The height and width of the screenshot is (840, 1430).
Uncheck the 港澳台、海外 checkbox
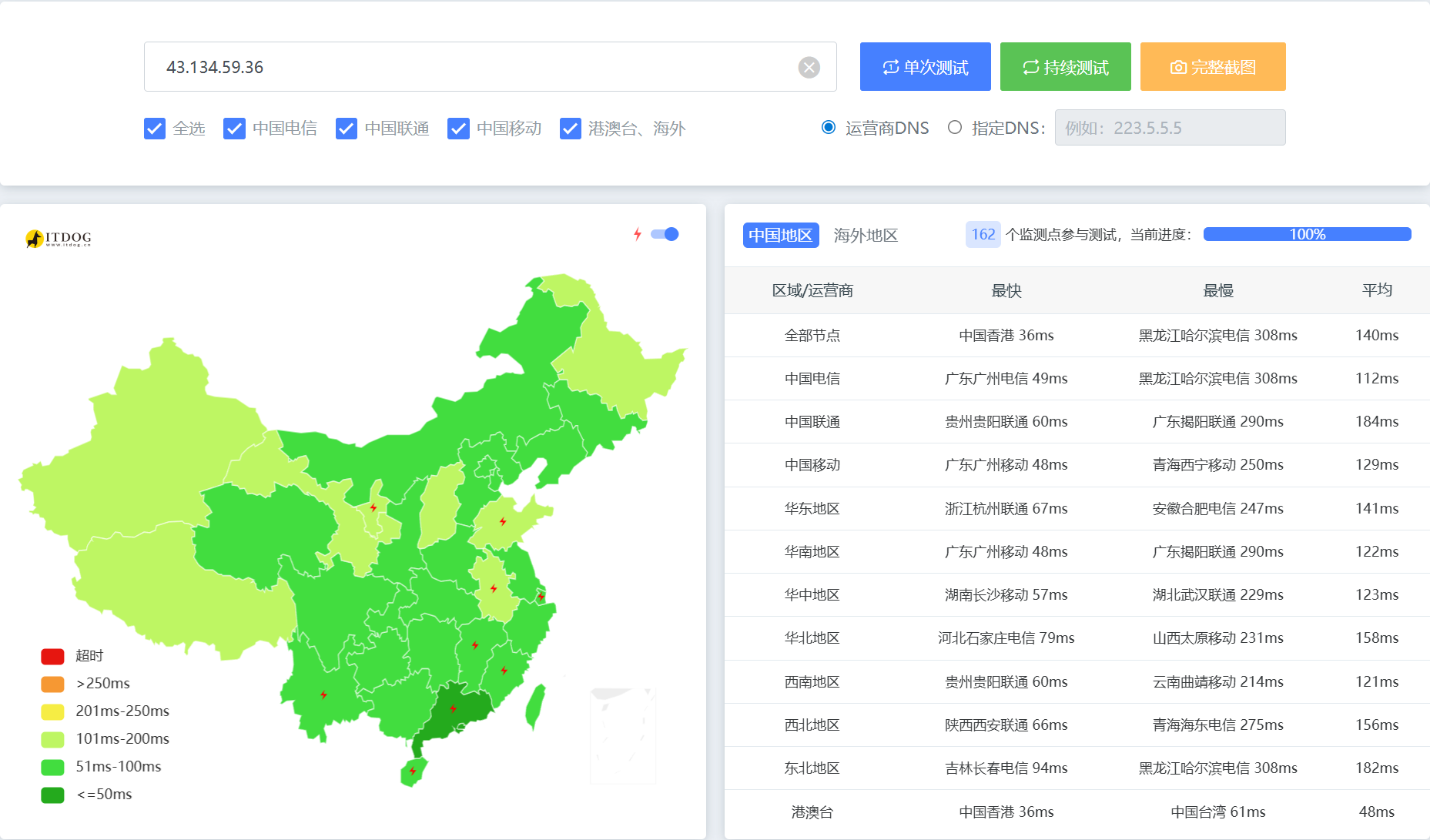(571, 129)
